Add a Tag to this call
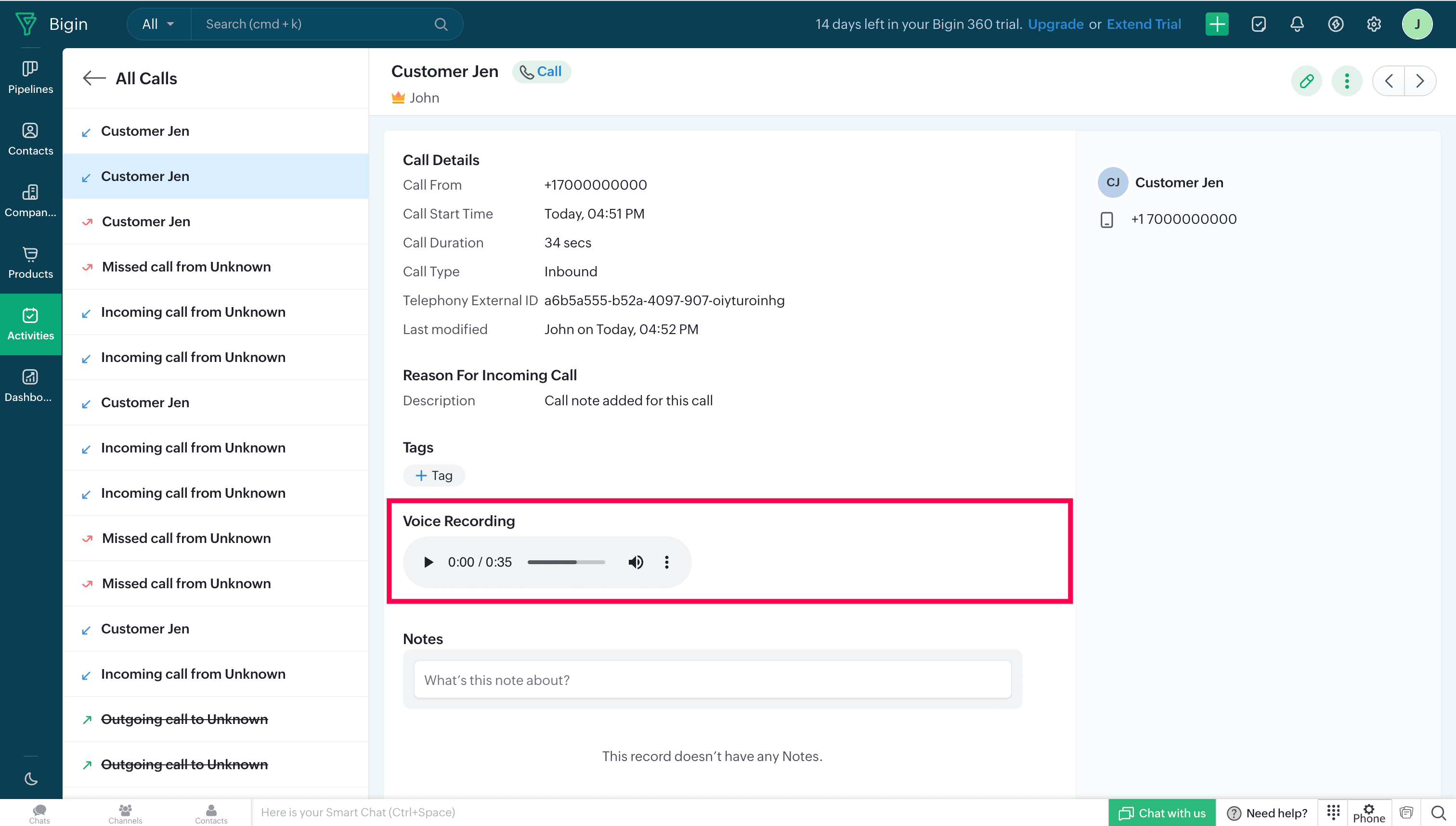Screen dimensions: 1456x826 pyautogui.click(x=434, y=476)
